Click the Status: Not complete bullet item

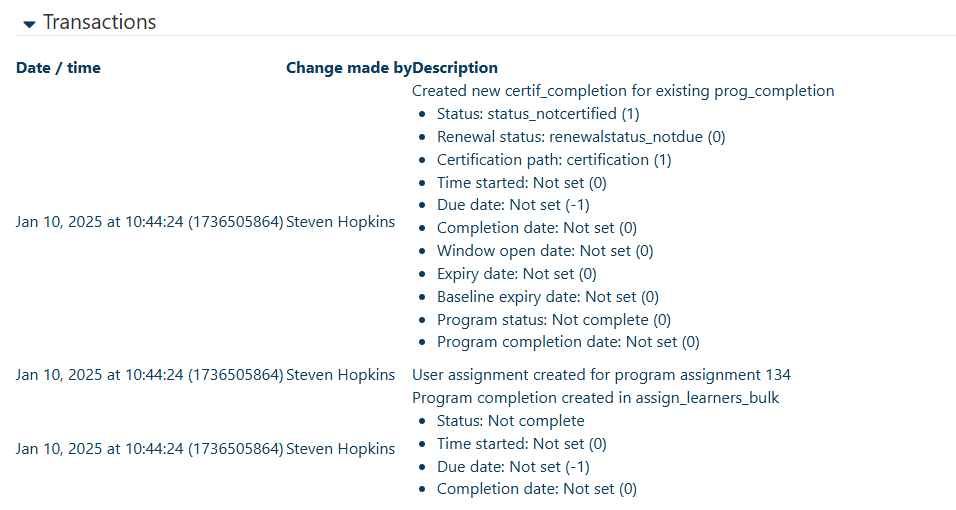tap(510, 421)
